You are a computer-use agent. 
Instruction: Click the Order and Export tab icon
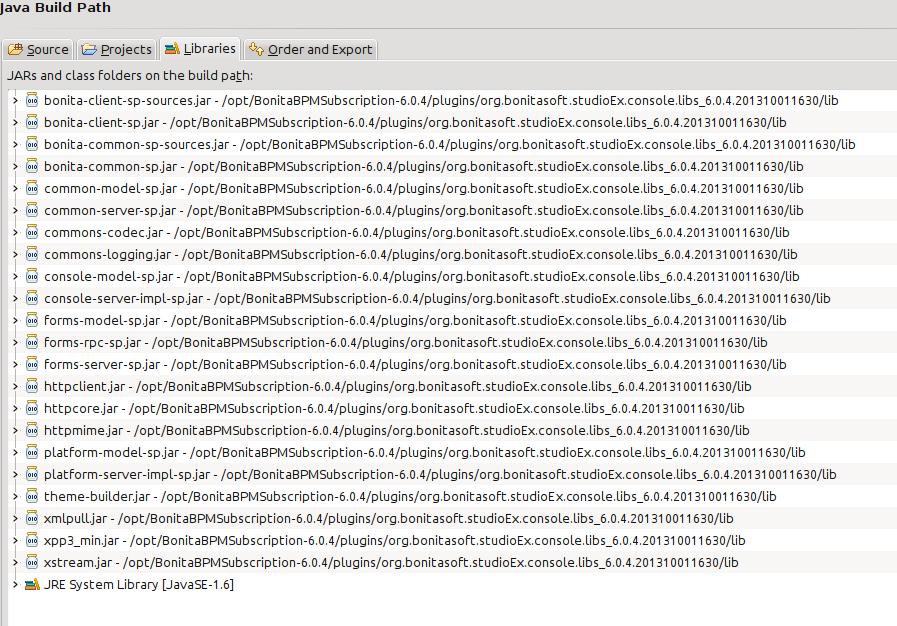click(x=256, y=49)
